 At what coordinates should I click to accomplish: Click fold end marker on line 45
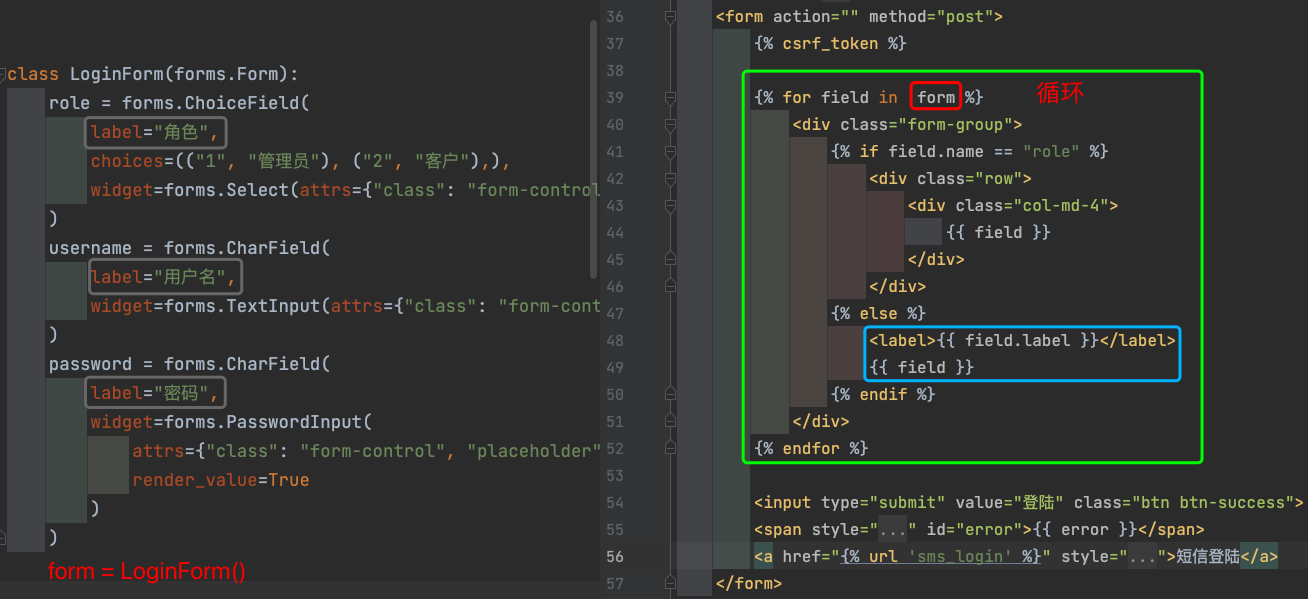point(670,260)
